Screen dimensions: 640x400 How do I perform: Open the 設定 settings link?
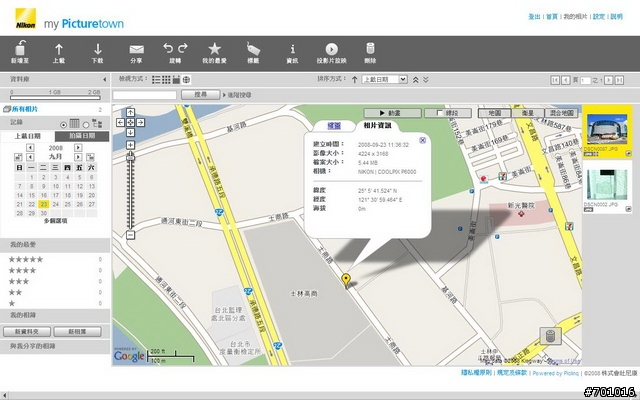[x=599, y=17]
